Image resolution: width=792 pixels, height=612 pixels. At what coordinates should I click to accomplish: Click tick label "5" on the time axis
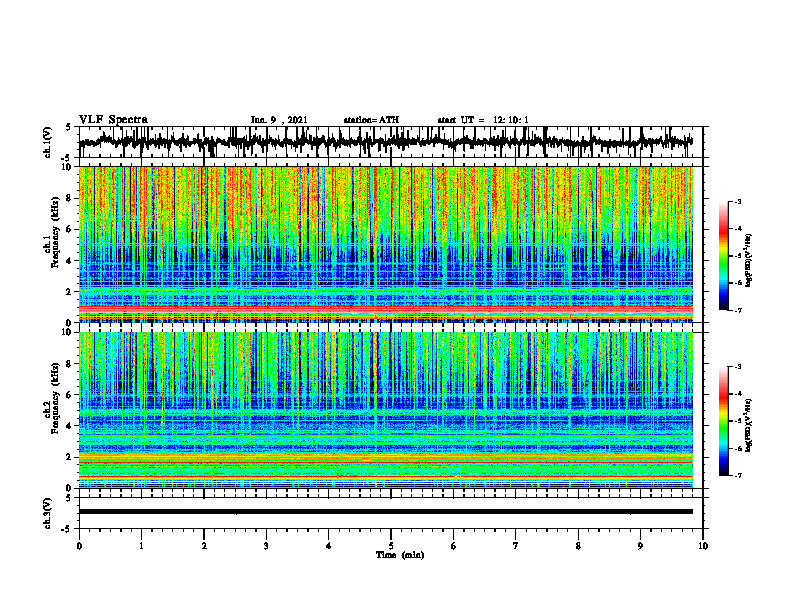tap(391, 546)
